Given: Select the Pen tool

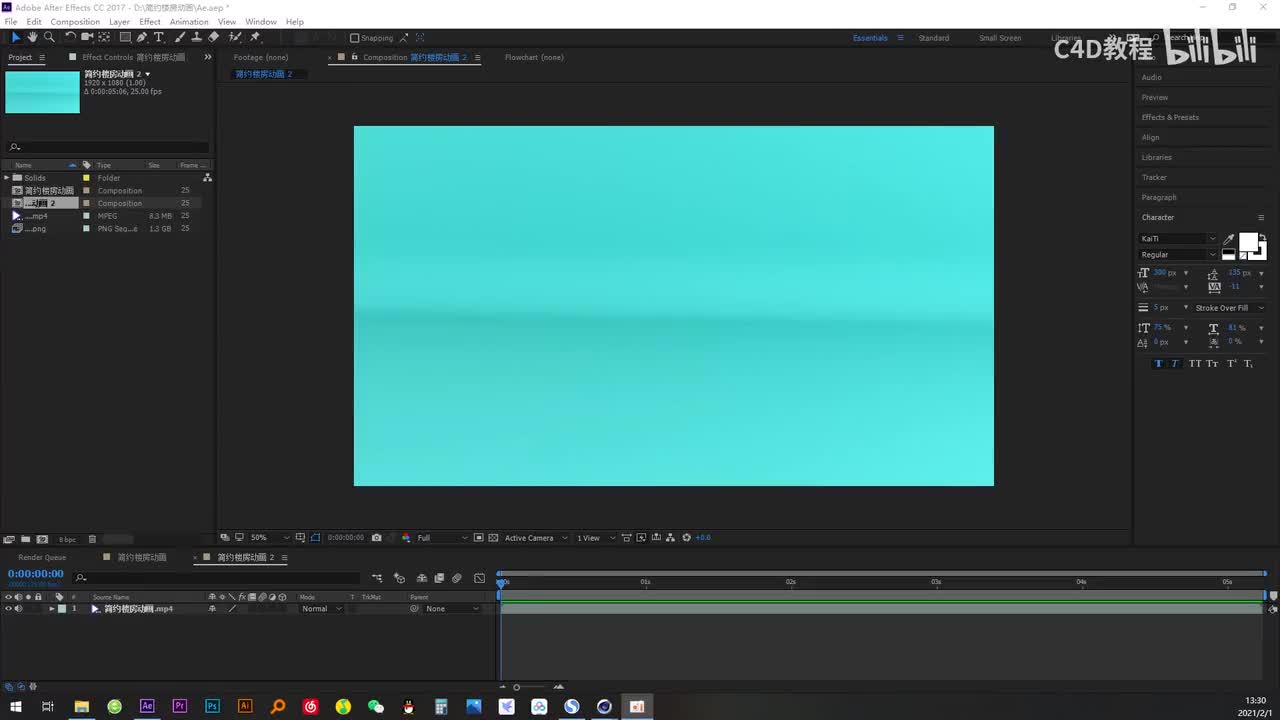Looking at the screenshot, I should coord(142,37).
